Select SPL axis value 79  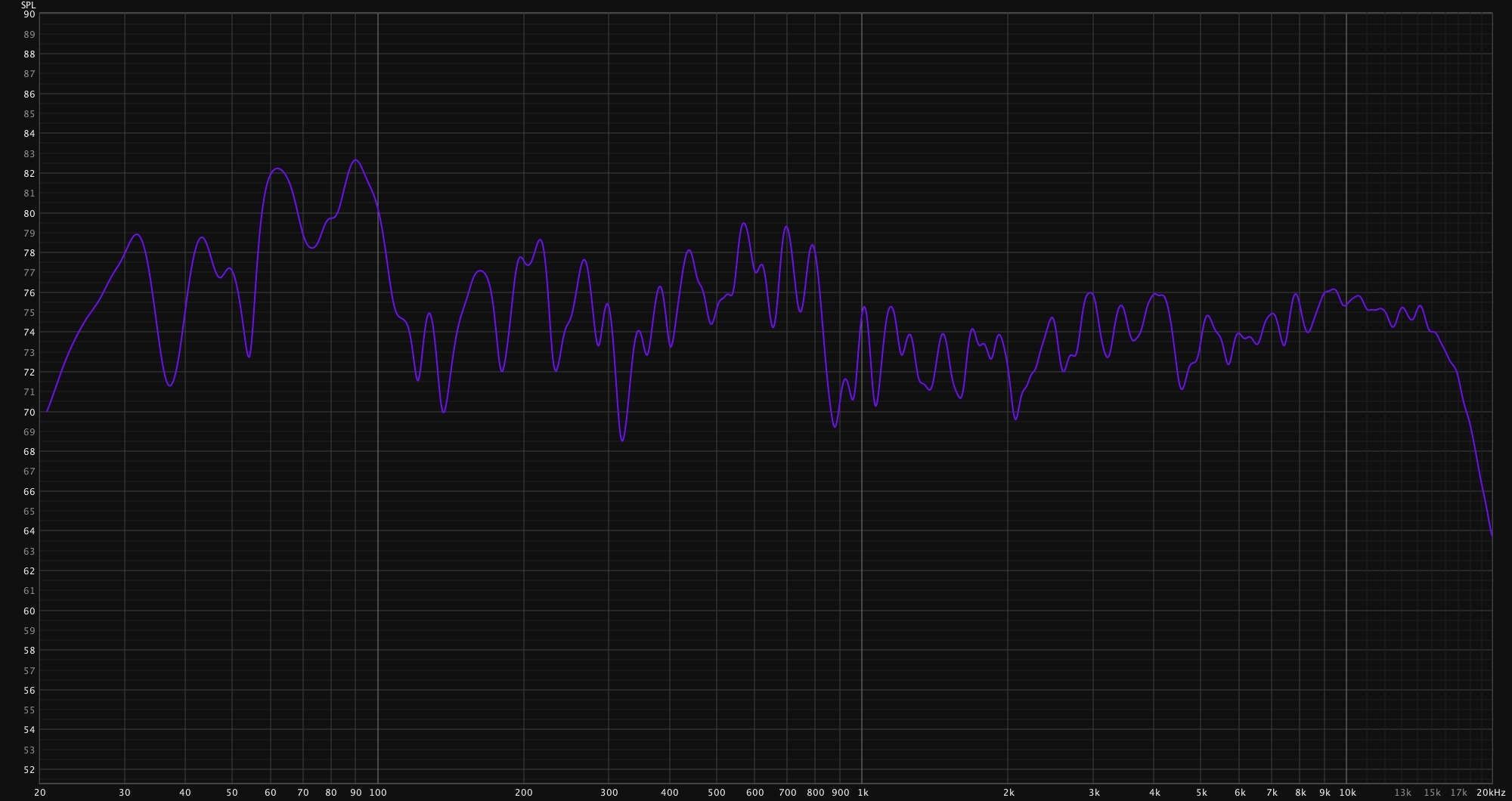(29, 233)
